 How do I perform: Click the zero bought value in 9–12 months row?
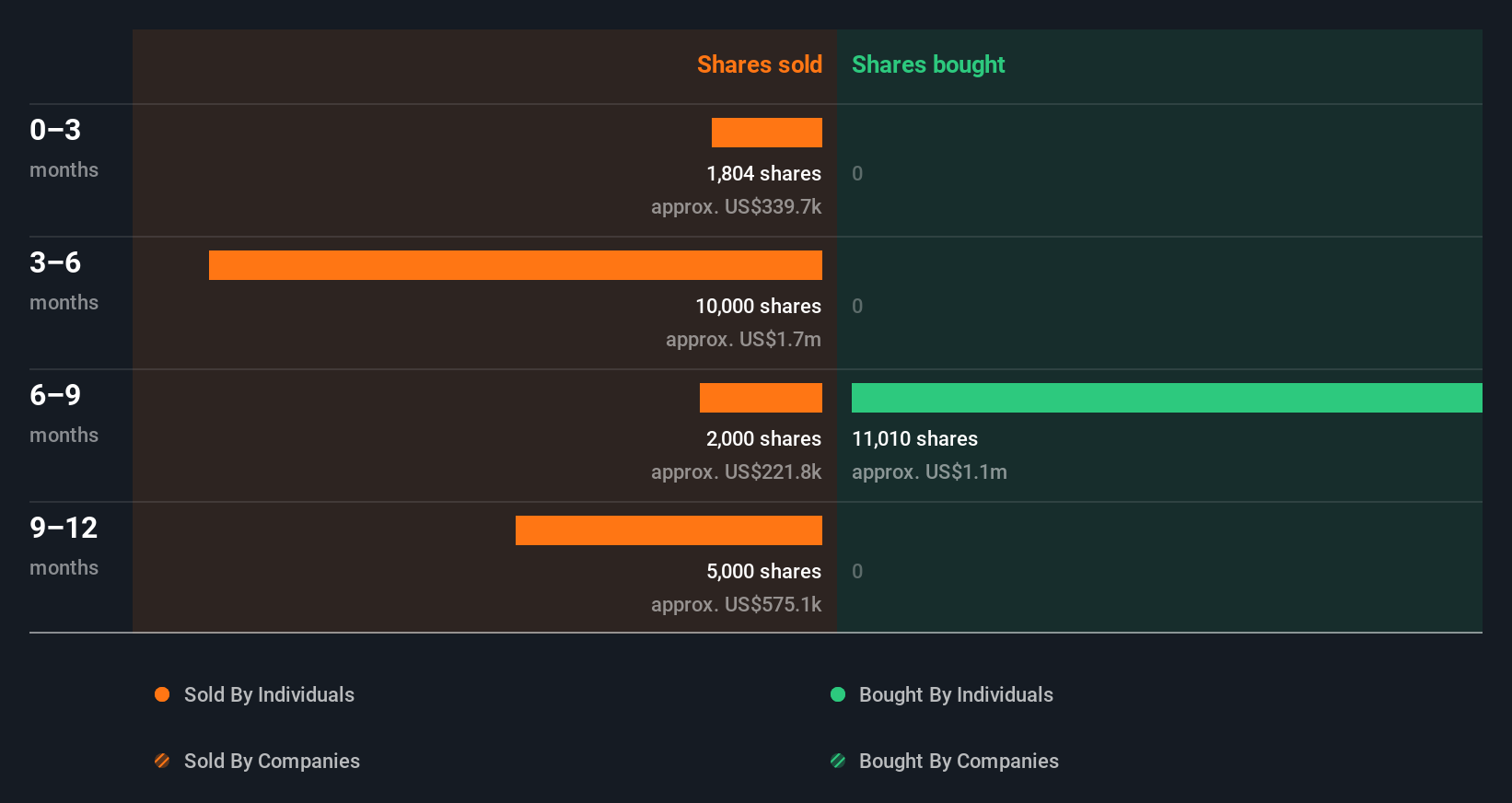coord(857,571)
